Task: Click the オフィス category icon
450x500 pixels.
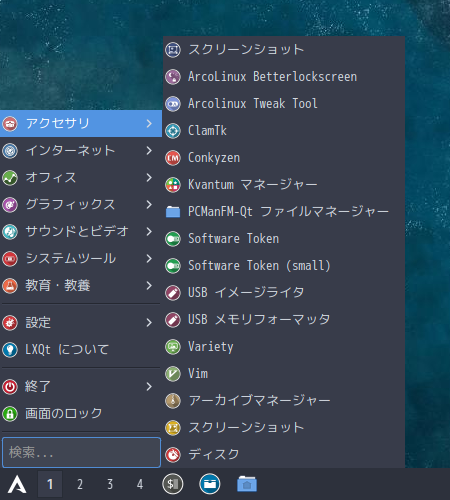Action: tap(10, 178)
